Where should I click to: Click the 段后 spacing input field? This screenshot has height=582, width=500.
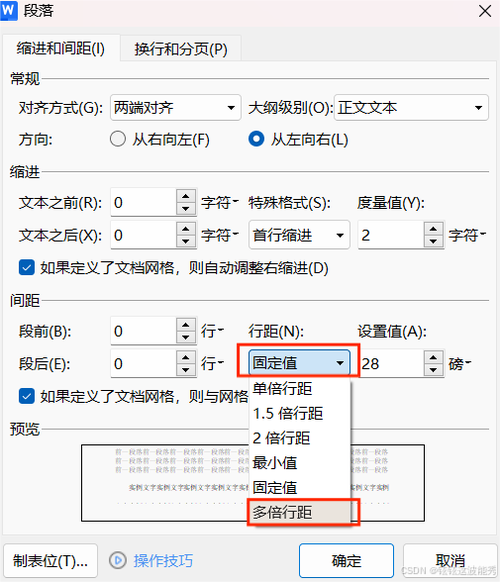[x=143, y=363]
